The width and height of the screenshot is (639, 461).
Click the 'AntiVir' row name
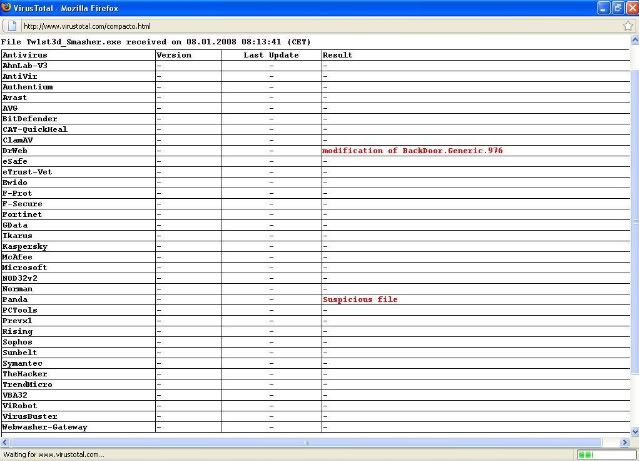(x=20, y=76)
